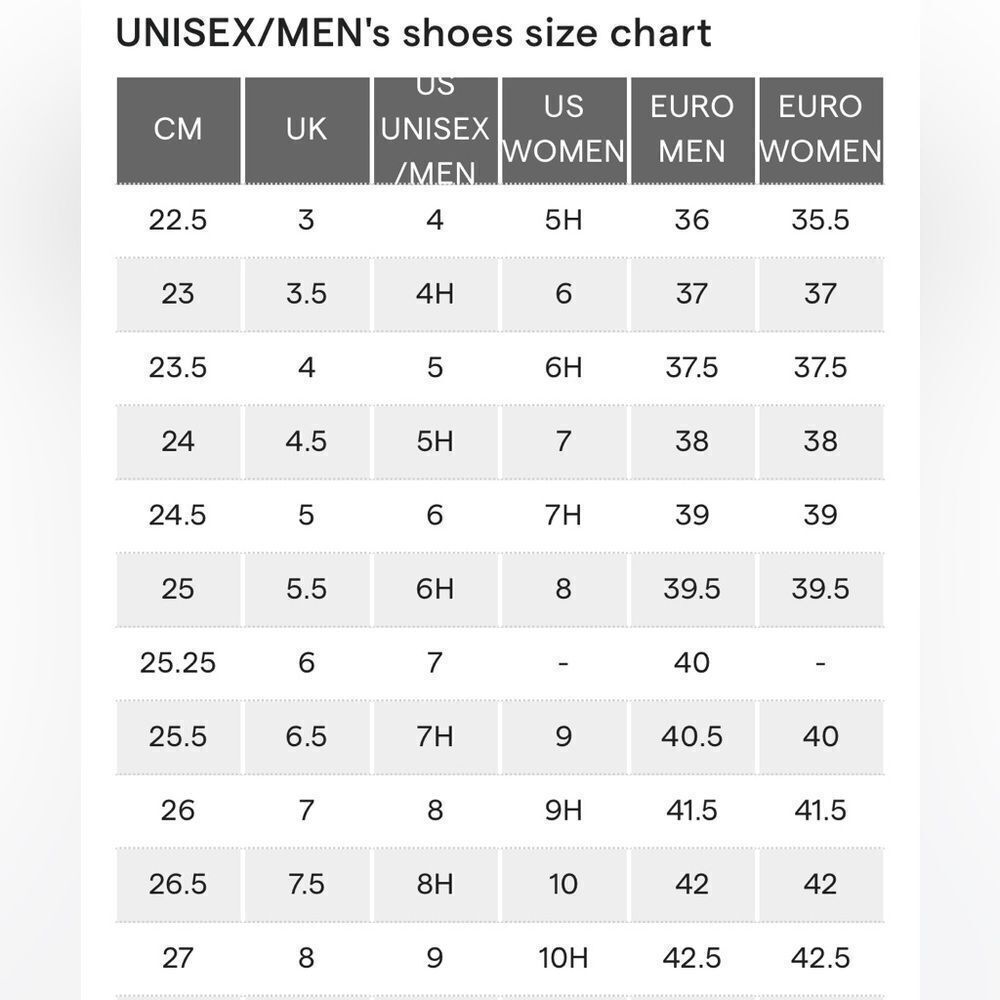The height and width of the screenshot is (1000, 1000).
Task: Select the 5H US women cell
Action: 564,220
